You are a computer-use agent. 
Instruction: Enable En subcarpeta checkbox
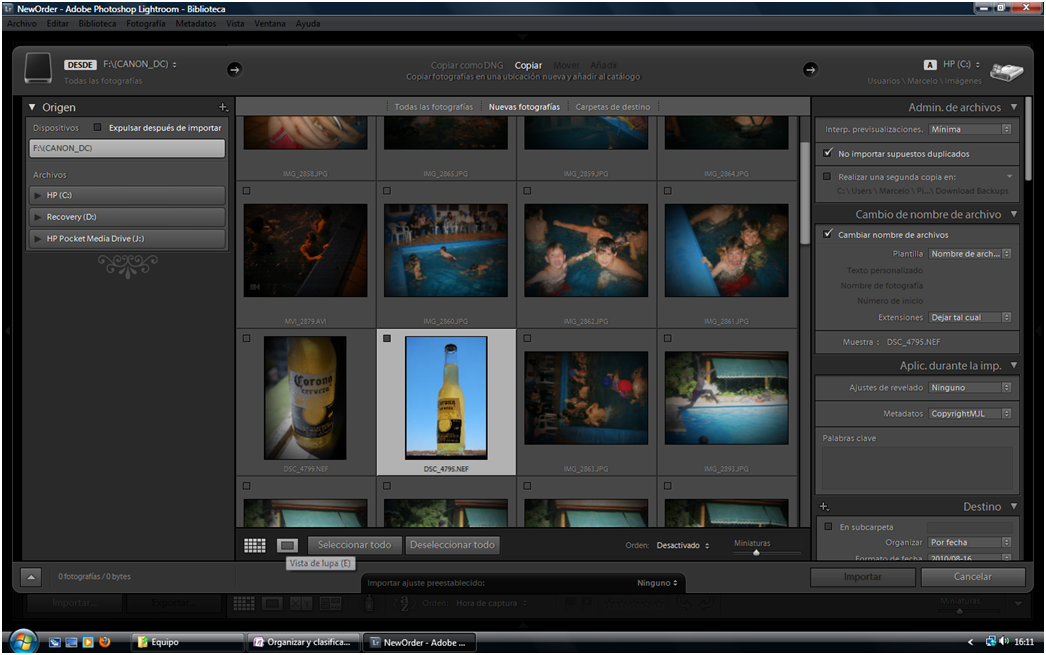pos(828,527)
